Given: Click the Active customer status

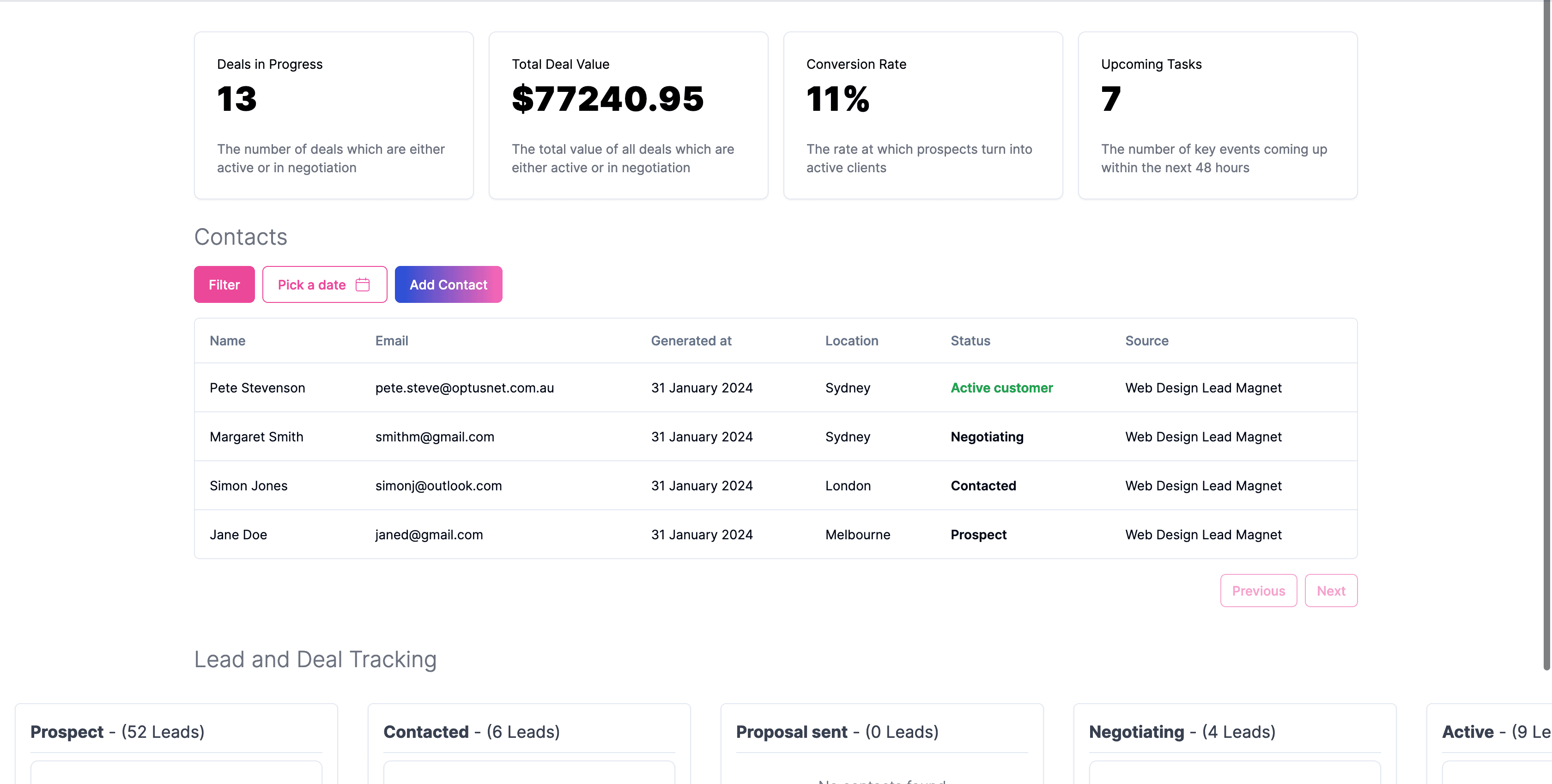Looking at the screenshot, I should [1002, 388].
